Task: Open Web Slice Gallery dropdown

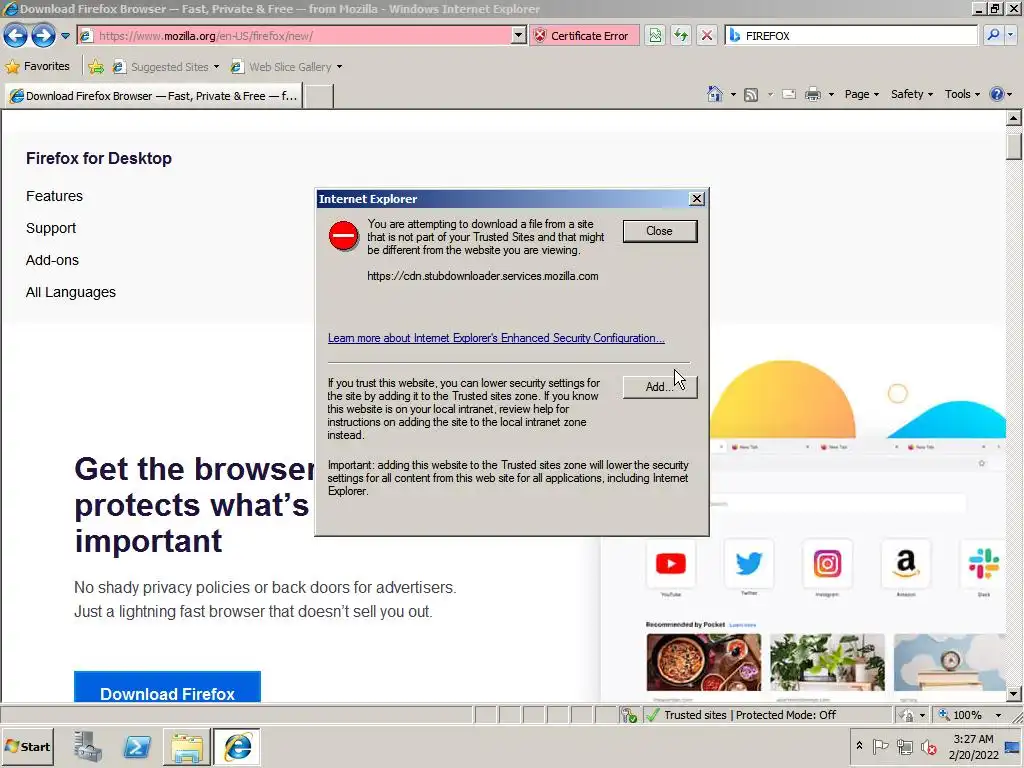Action: tap(285, 67)
